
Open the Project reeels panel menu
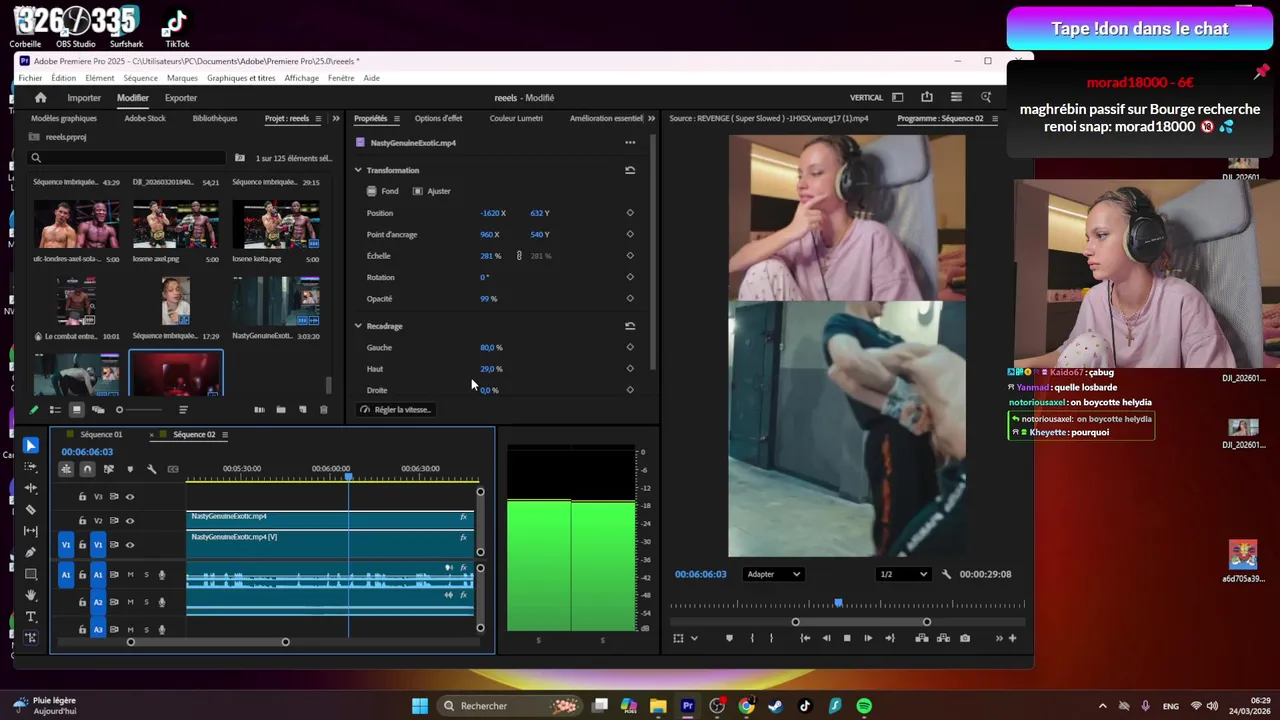[319, 118]
